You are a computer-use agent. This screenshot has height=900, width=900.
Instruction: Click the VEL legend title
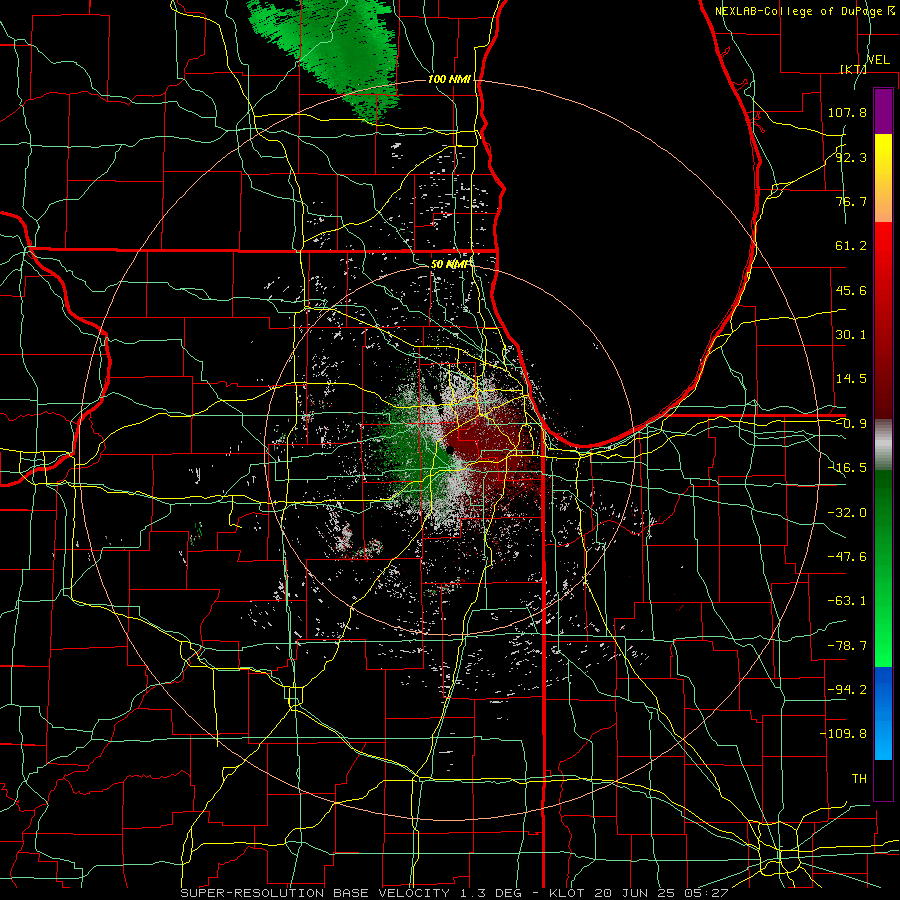879,60
